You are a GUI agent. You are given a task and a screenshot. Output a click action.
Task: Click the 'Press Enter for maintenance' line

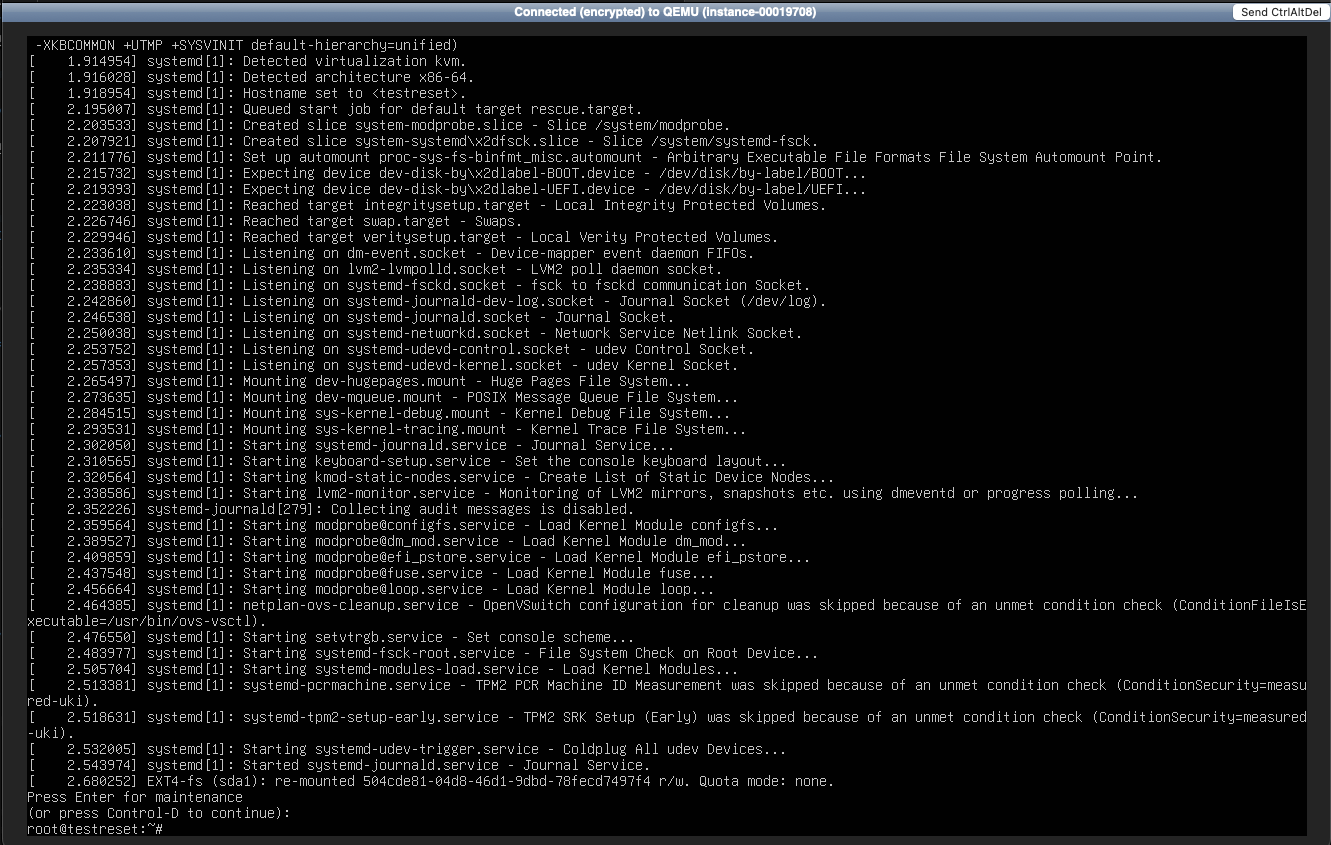[x=135, y=797]
